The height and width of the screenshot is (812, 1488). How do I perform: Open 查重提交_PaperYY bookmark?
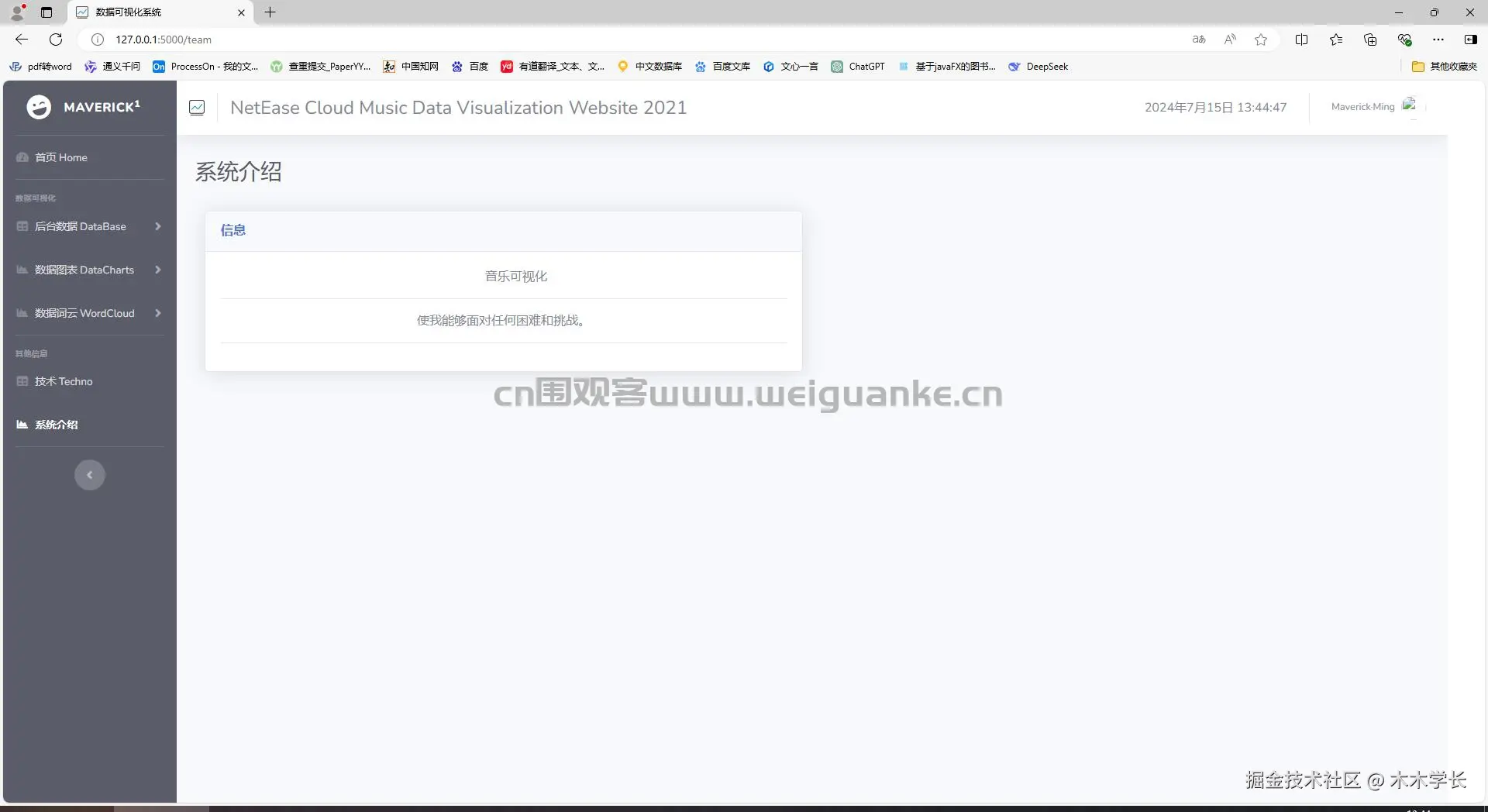click(321, 67)
